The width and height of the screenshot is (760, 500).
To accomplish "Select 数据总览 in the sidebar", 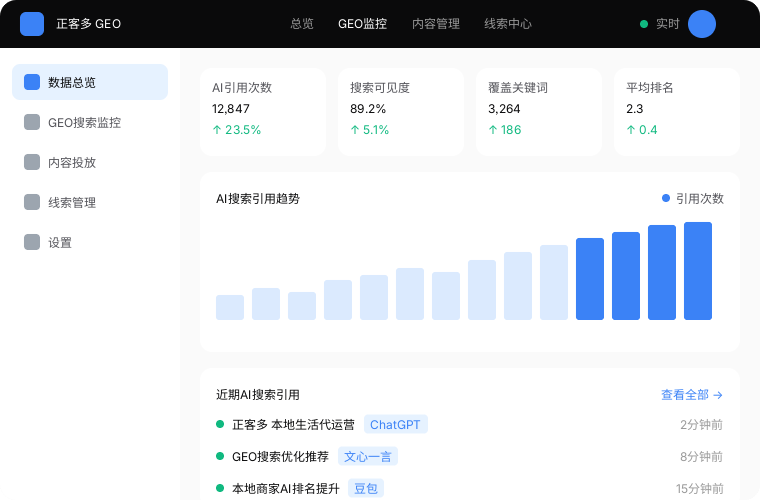I will (90, 82).
